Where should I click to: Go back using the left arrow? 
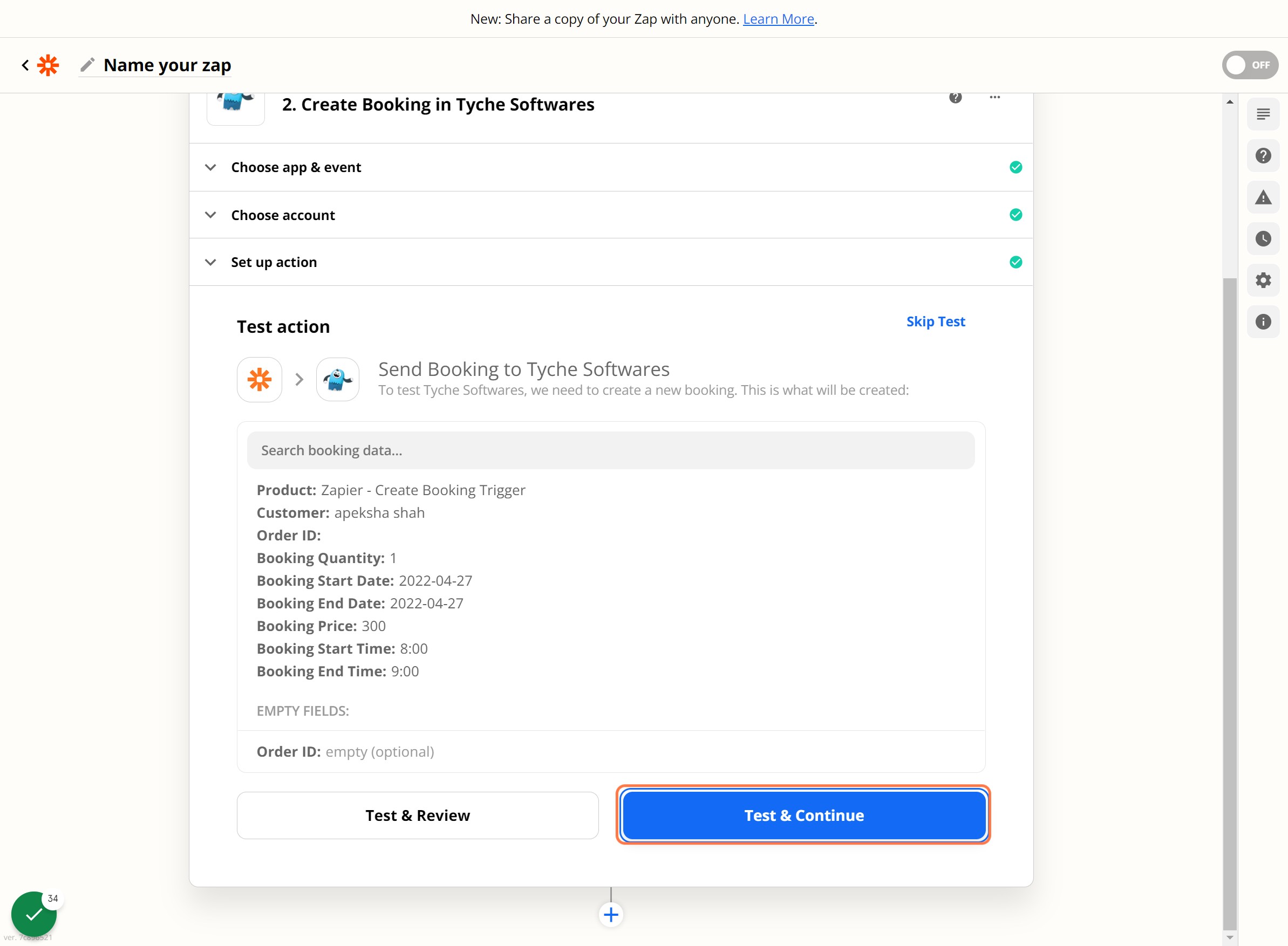coord(25,65)
